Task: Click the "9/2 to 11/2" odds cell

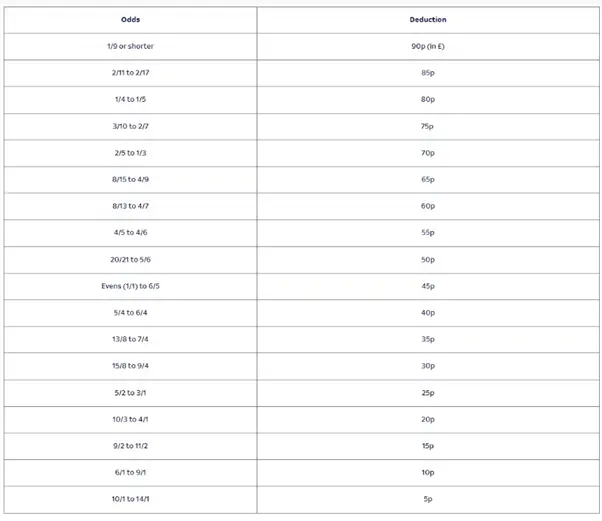Action: tap(130, 446)
